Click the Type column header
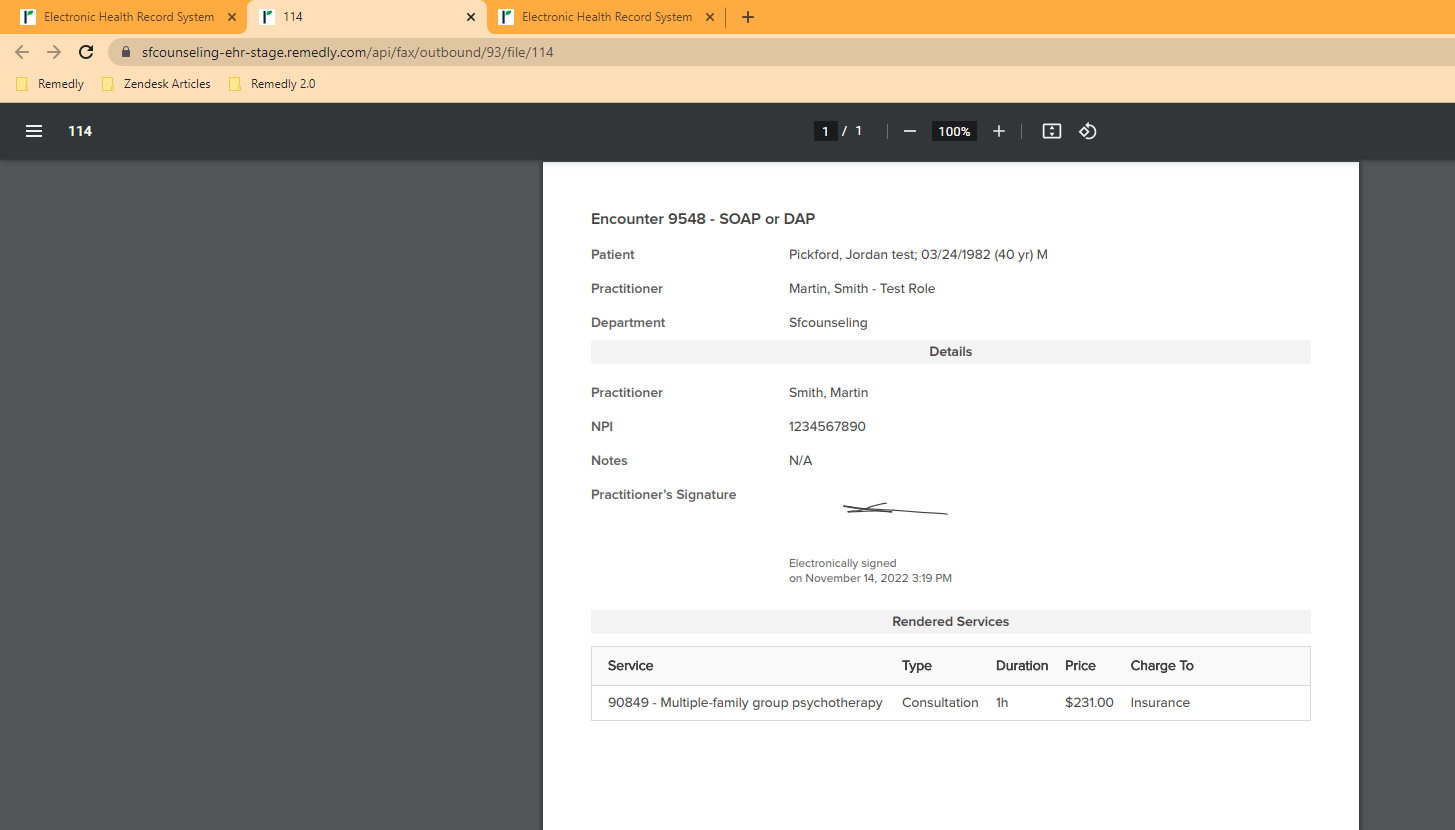The image size is (1455, 830). click(916, 666)
